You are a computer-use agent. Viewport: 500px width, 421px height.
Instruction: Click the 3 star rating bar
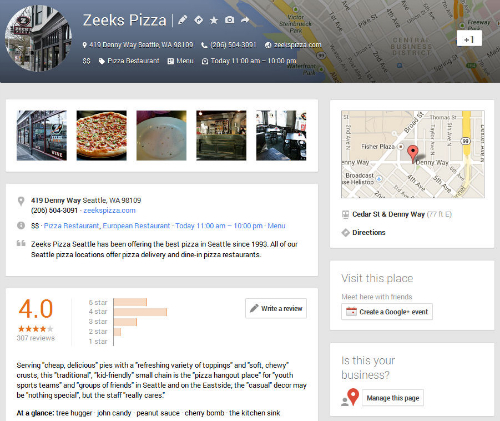[x=125, y=322]
